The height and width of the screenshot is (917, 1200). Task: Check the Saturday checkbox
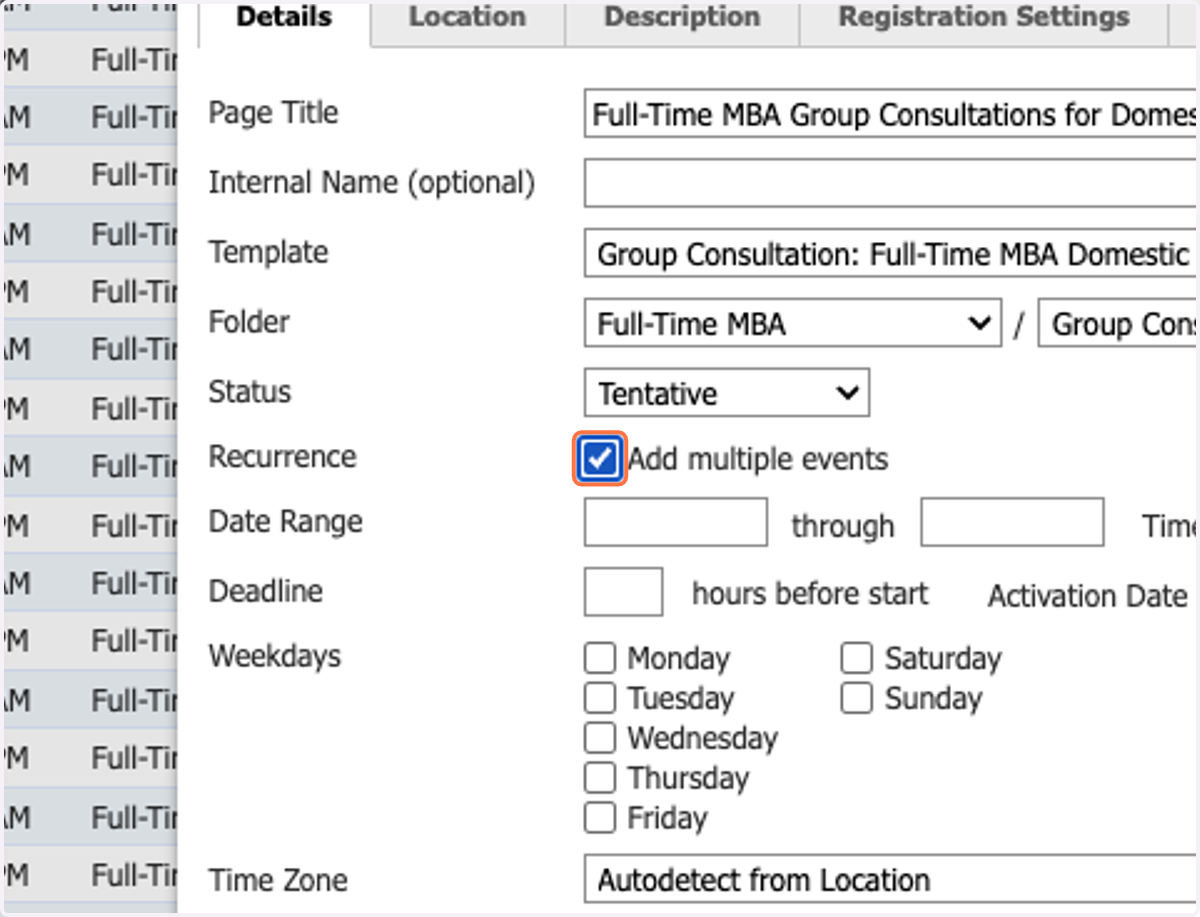[x=857, y=658]
